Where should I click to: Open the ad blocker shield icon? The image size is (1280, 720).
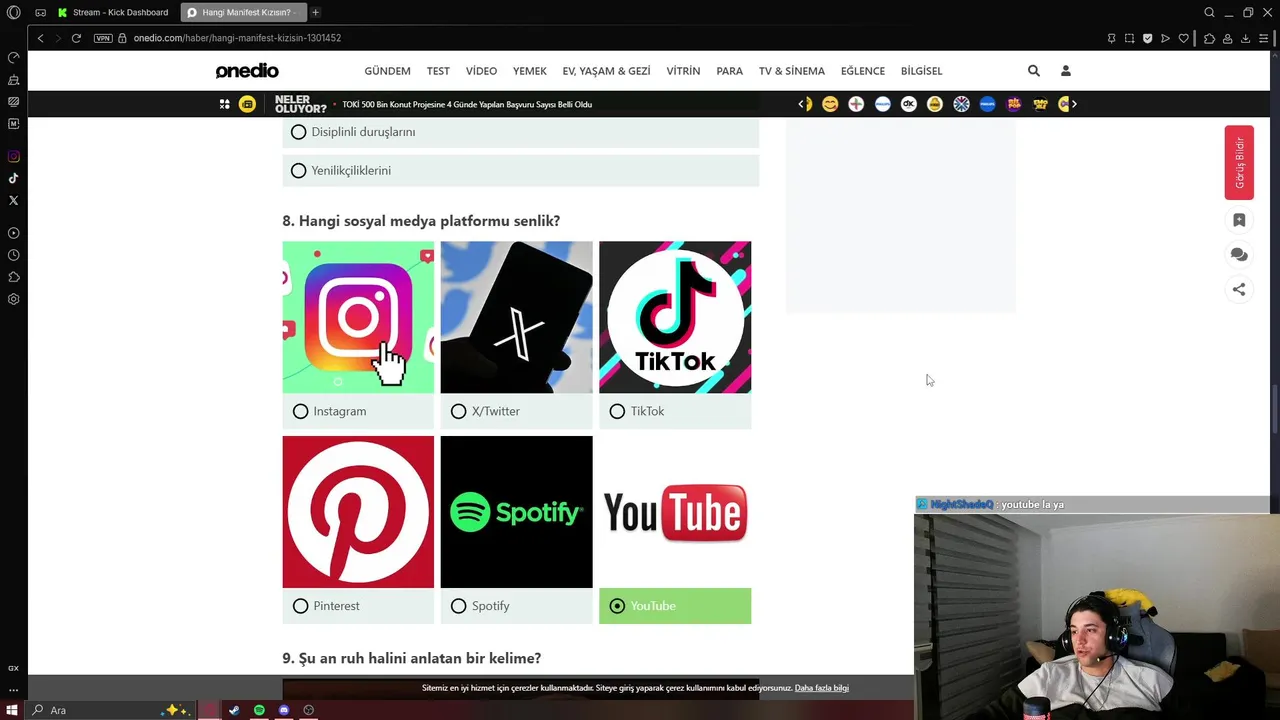pyautogui.click(x=1147, y=38)
